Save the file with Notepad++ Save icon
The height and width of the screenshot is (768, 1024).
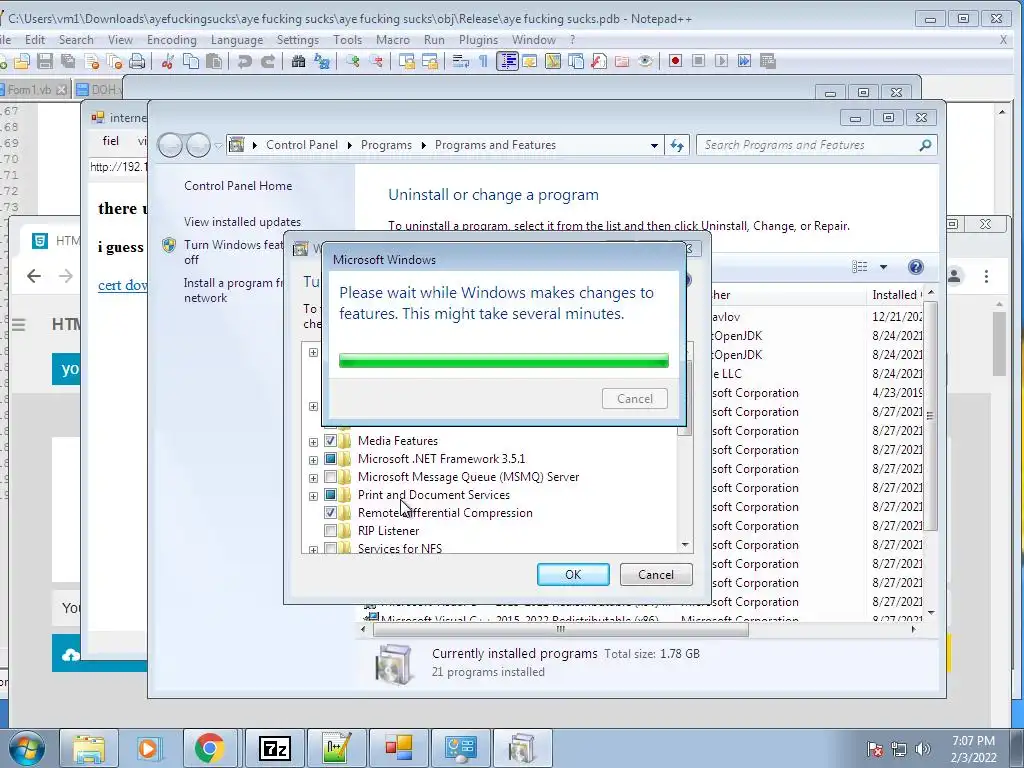coord(44,61)
